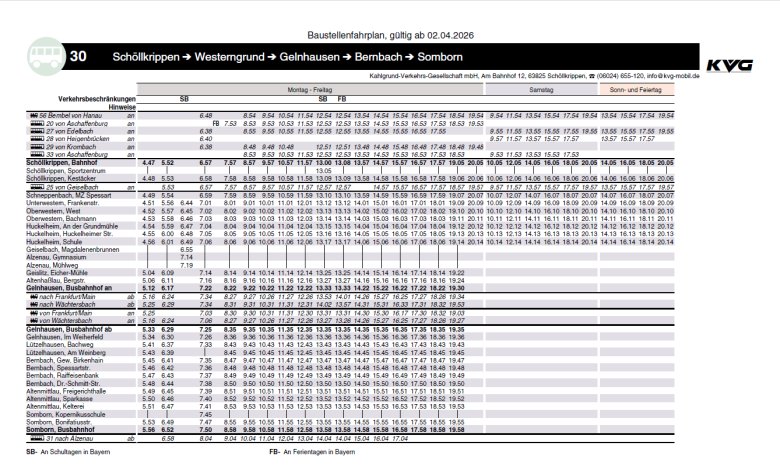Click the train icon for von Wächtersbach
Viewport: 780px width, 467px height.
[x=33, y=320]
